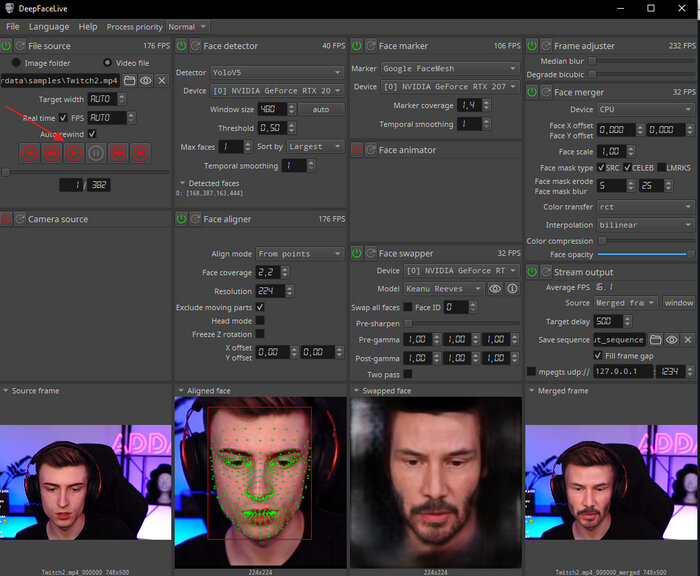
Task: Toggle Face aligner power button
Action: coord(181,219)
